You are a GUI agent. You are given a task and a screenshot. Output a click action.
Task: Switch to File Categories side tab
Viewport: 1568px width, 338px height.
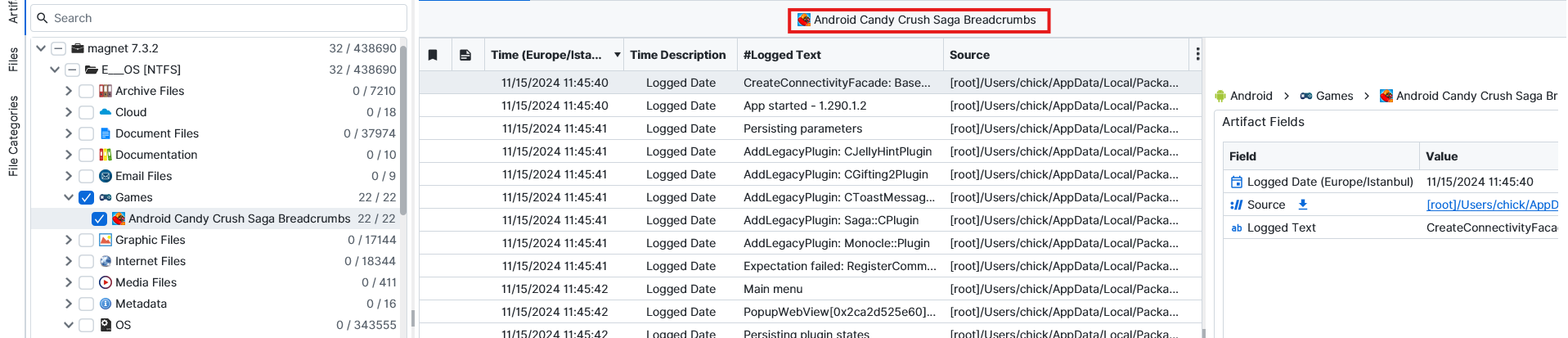13,136
